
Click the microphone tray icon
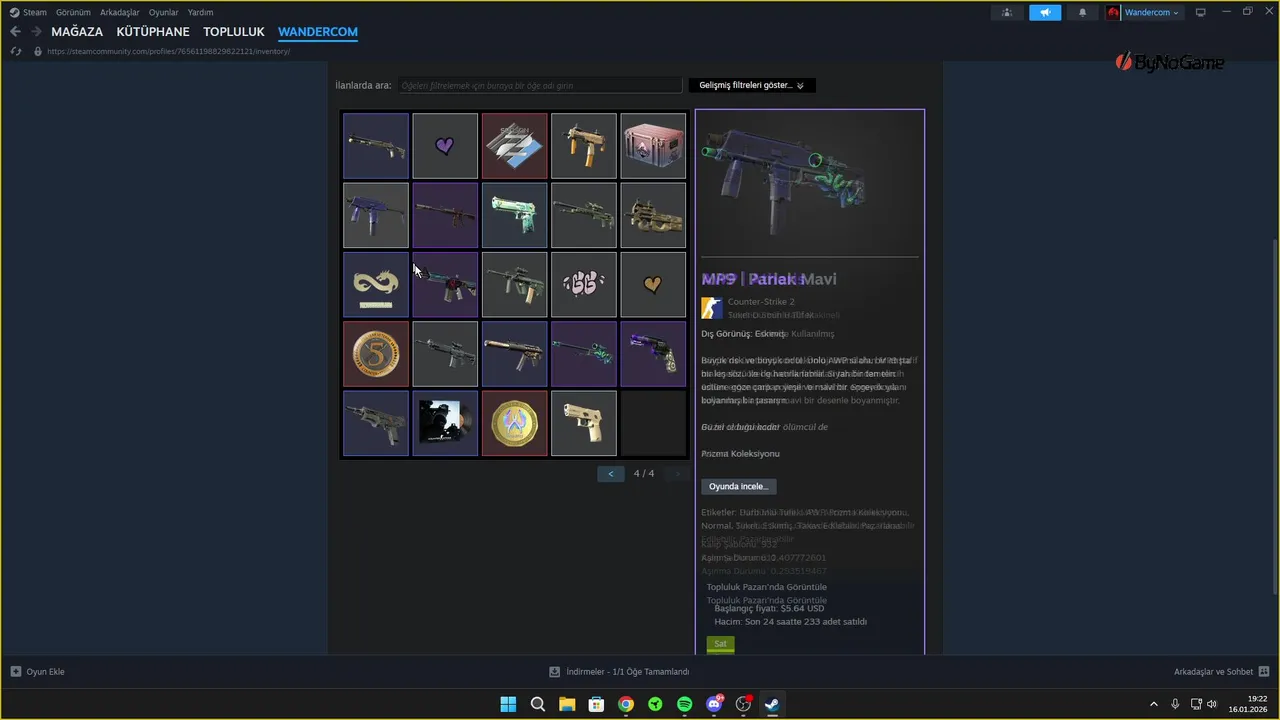pos(1175,704)
